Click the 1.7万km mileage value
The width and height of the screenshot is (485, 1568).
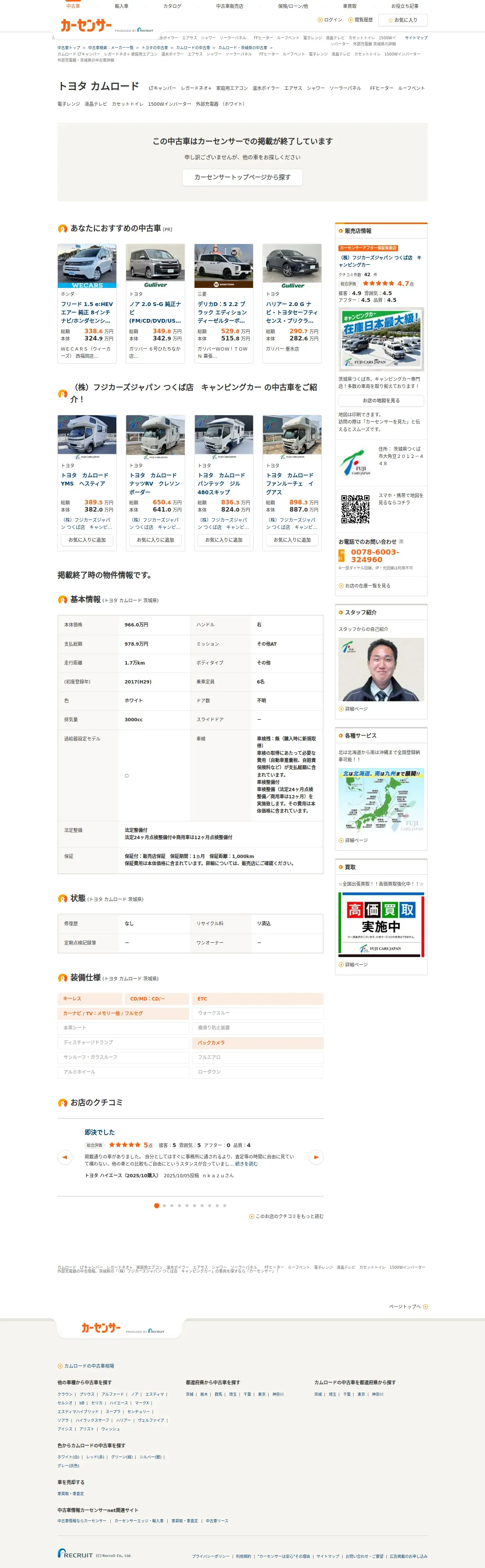point(134,663)
